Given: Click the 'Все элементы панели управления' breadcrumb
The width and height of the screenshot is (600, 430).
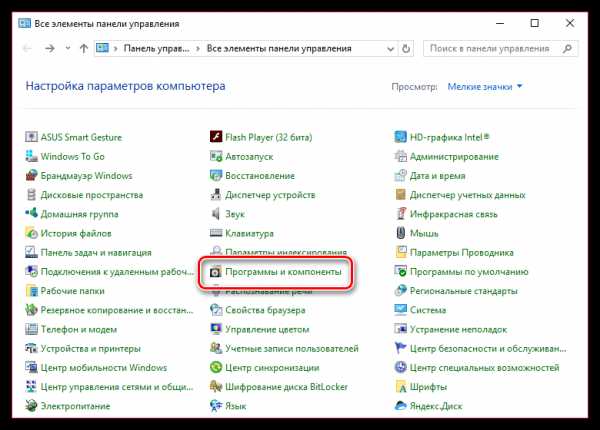Looking at the screenshot, I should pyautogui.click(x=282, y=48).
